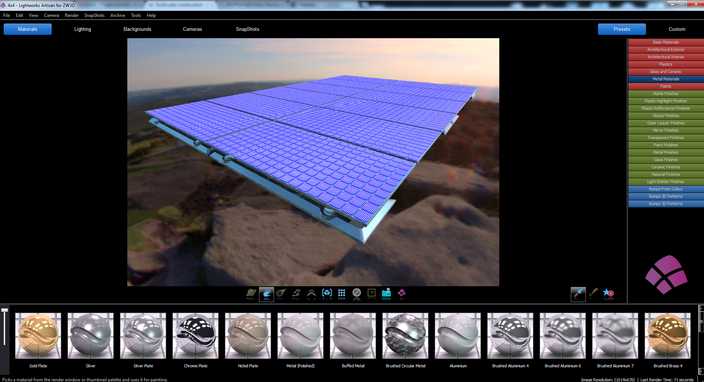Switch to the Materials tab
The image size is (704, 382).
27,29
